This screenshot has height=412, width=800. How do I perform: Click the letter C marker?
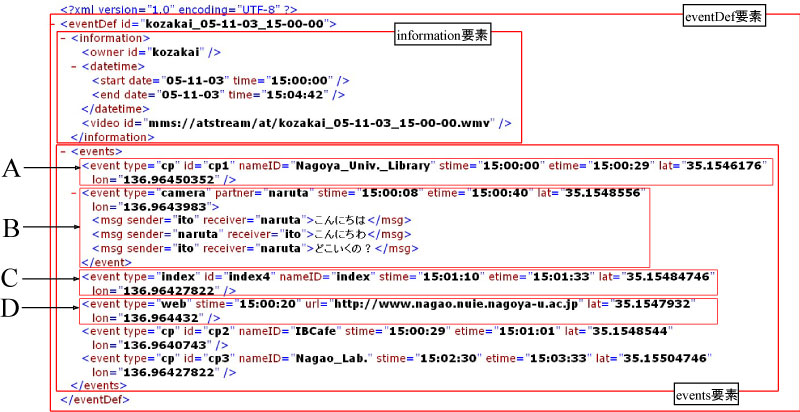(13, 275)
